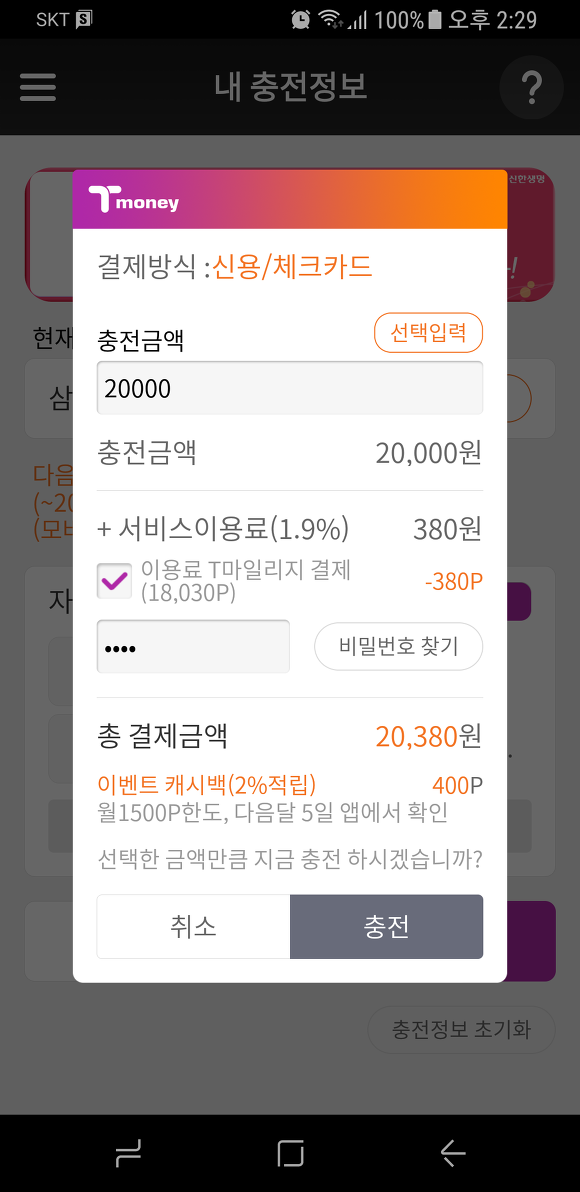Uncheck the 이용료 T마일리지 결제 checkbox
This screenshot has height=1192, width=580.
tap(115, 582)
